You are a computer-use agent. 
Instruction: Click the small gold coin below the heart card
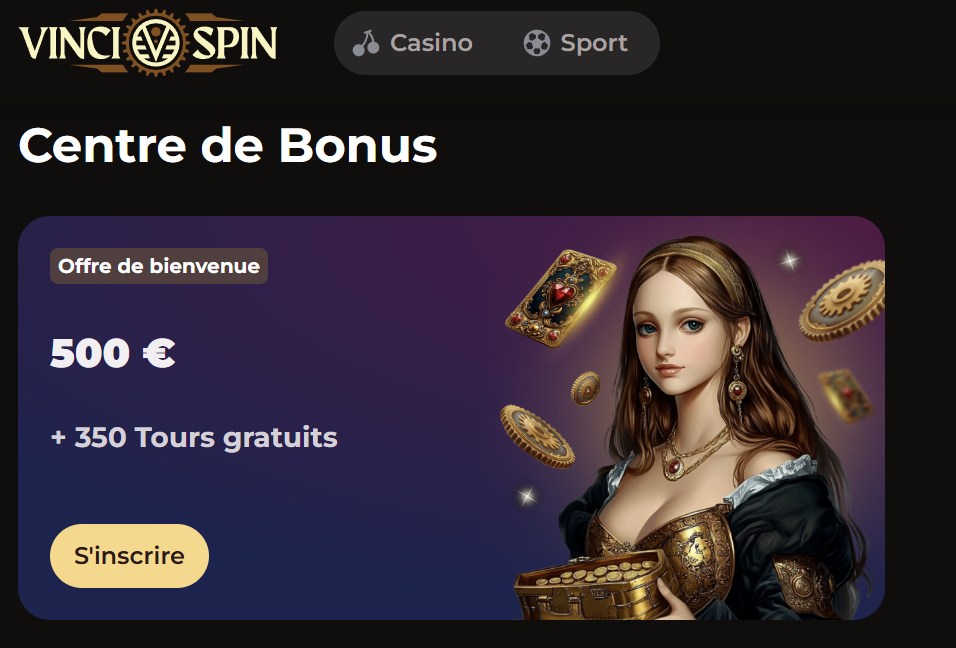[x=585, y=388]
